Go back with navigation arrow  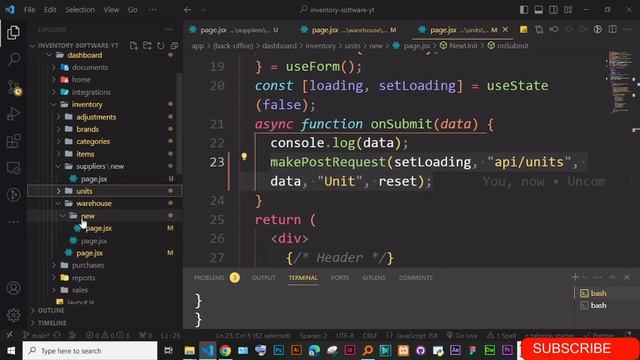pyautogui.click(x=187, y=10)
